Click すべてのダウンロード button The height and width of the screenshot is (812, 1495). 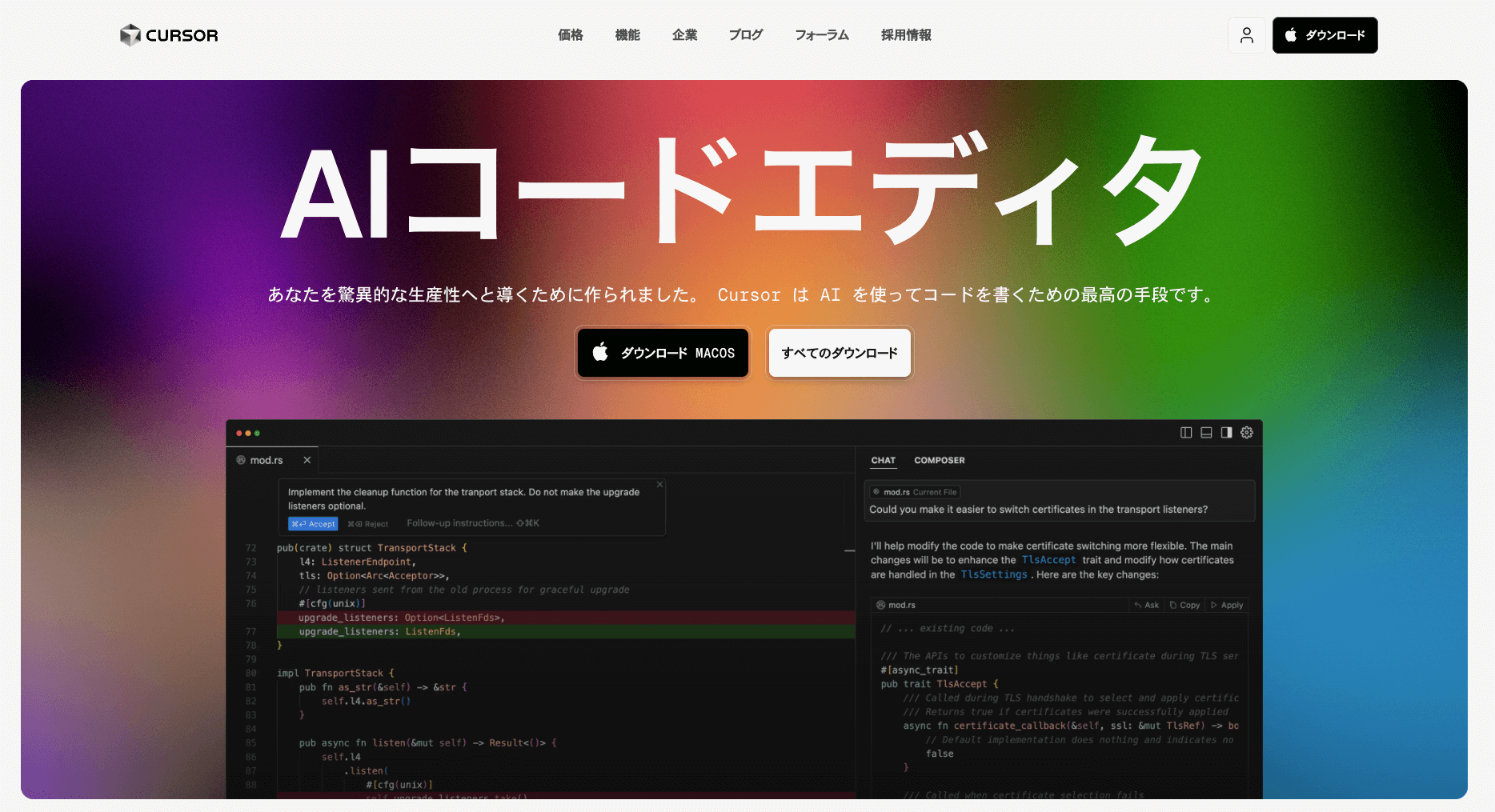click(840, 353)
